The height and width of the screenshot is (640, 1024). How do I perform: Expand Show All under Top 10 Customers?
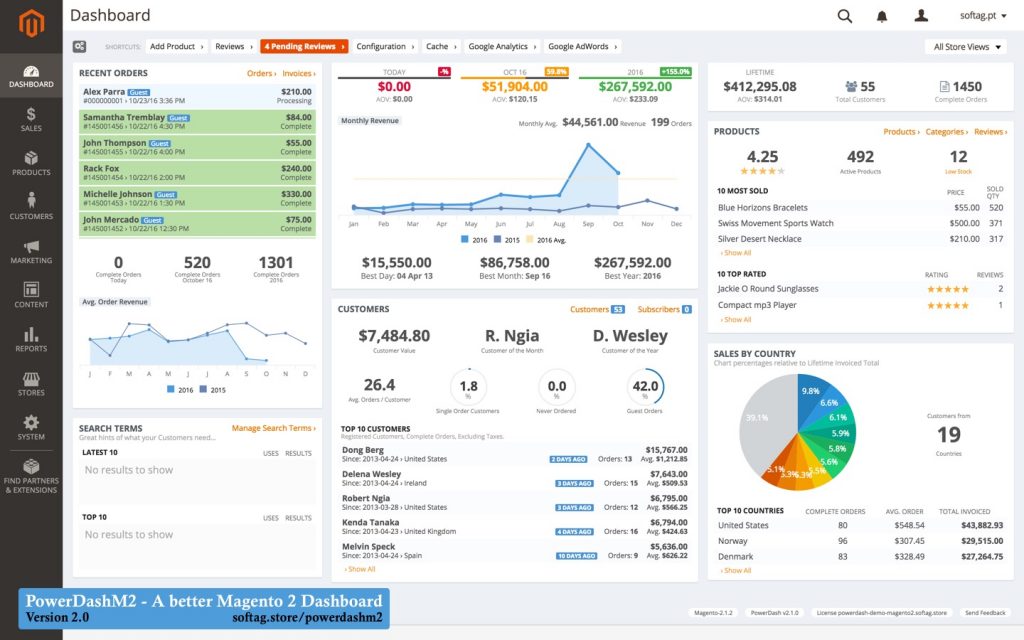click(360, 569)
